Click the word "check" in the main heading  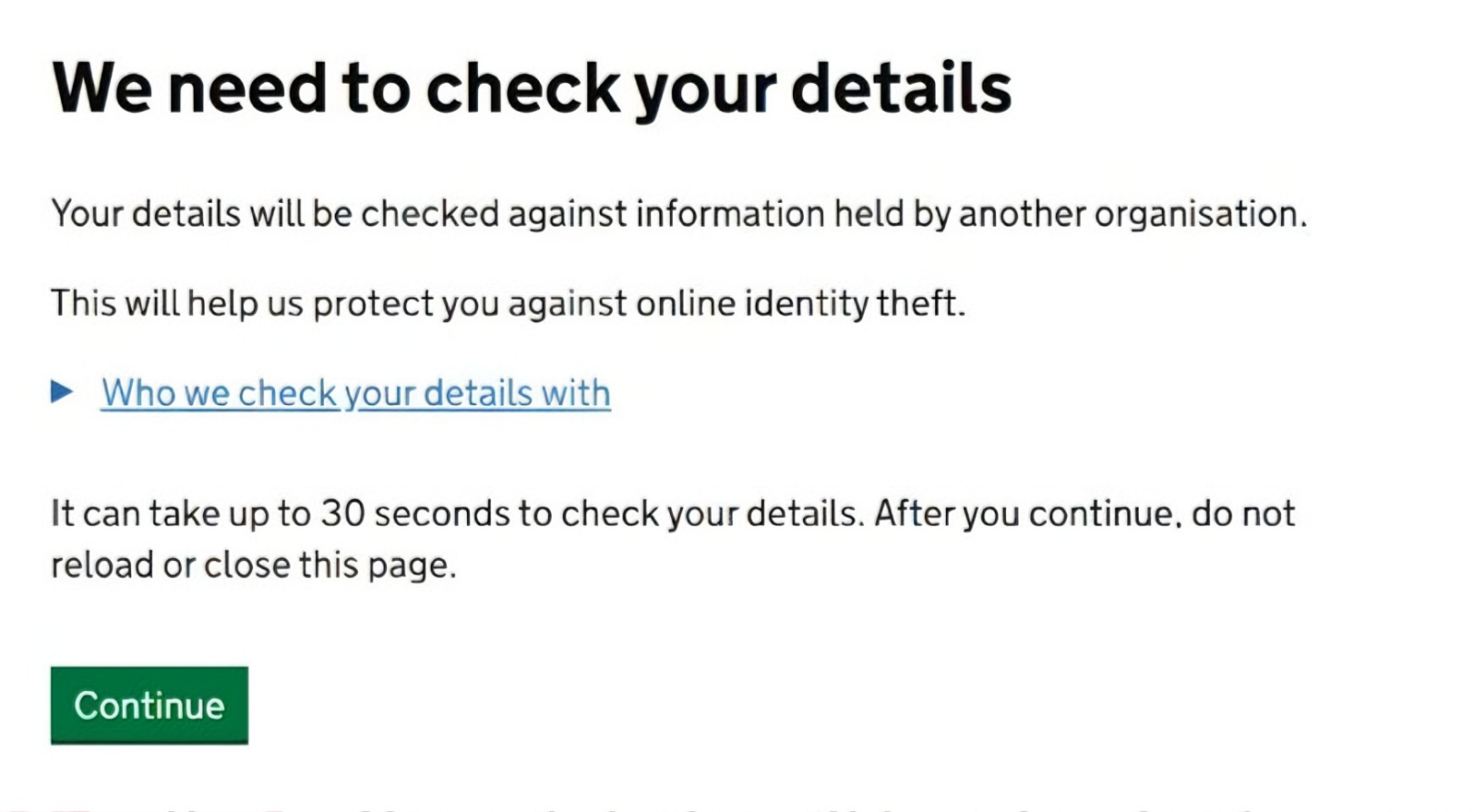522,89
